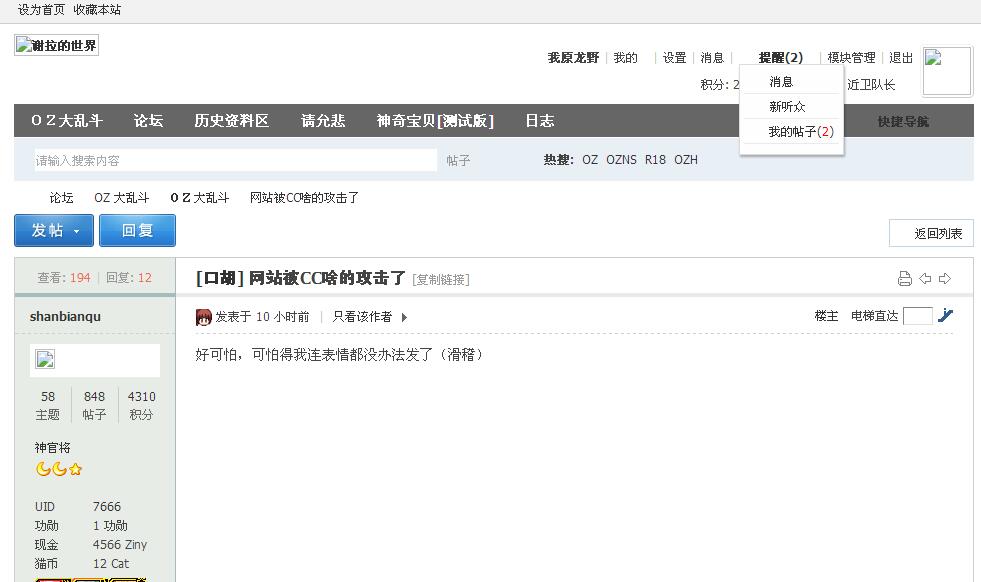Select 我的帖子(2) in the dropdown
The width and height of the screenshot is (981, 582).
801,131
